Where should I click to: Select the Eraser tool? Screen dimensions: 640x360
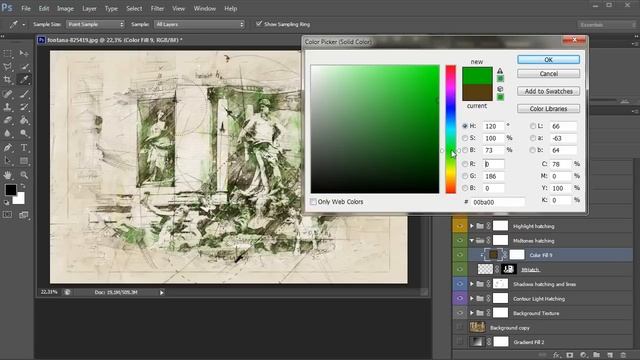pos(7,120)
